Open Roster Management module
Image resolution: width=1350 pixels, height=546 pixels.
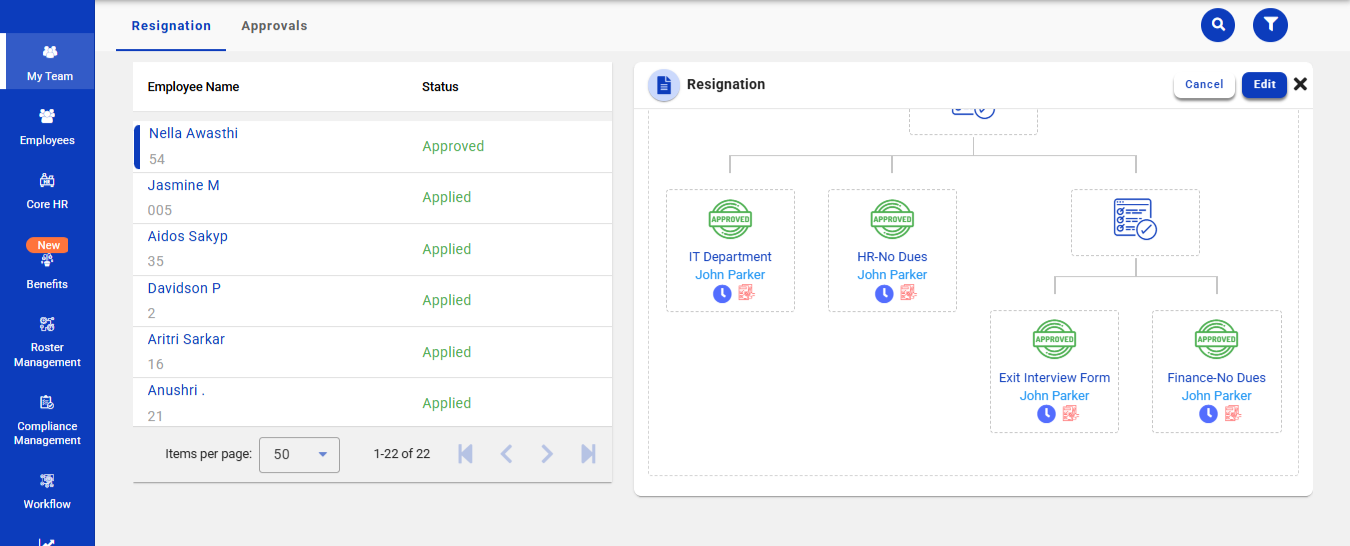click(x=47, y=342)
